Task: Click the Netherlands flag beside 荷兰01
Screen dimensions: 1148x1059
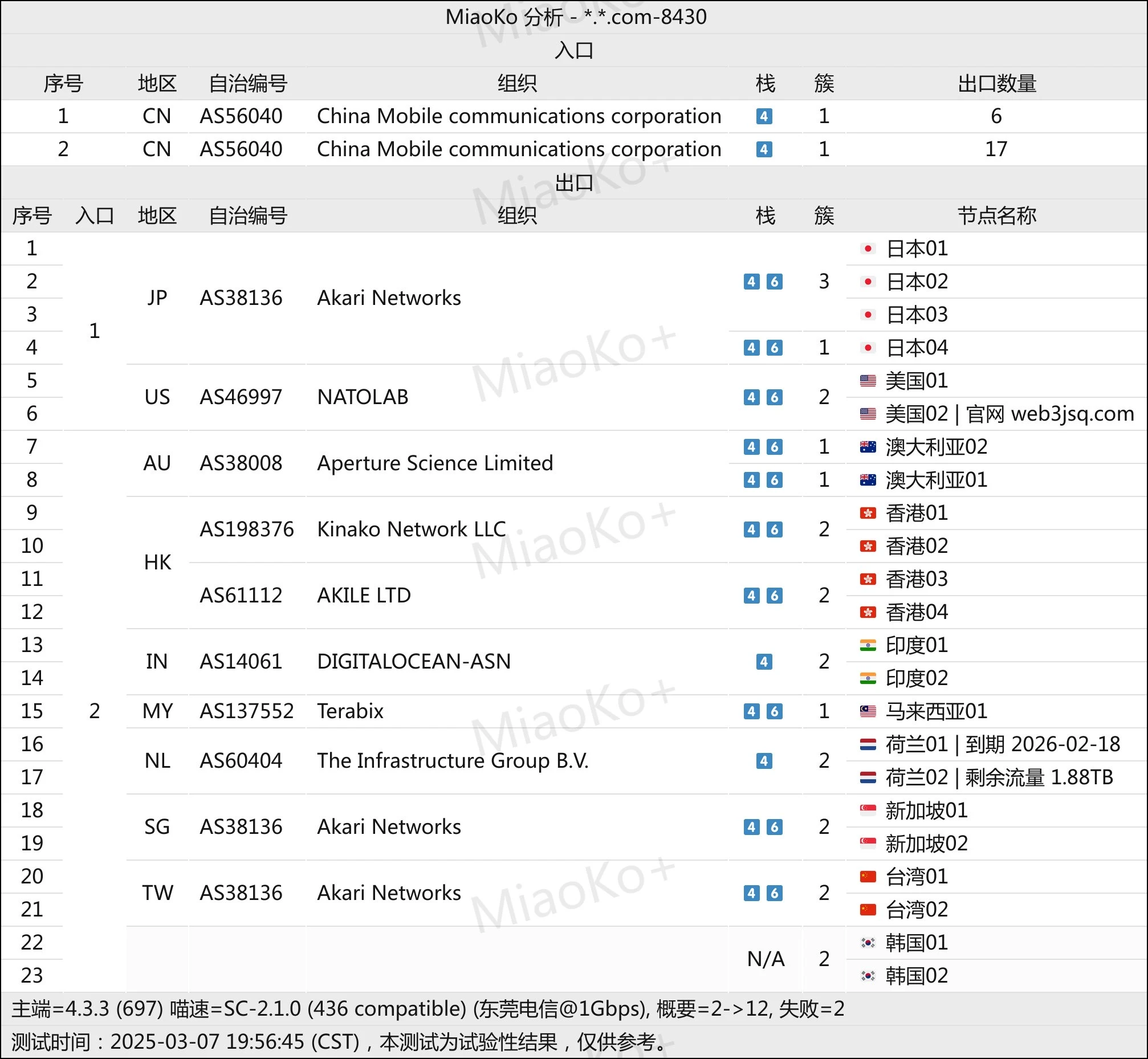Action: point(868,744)
